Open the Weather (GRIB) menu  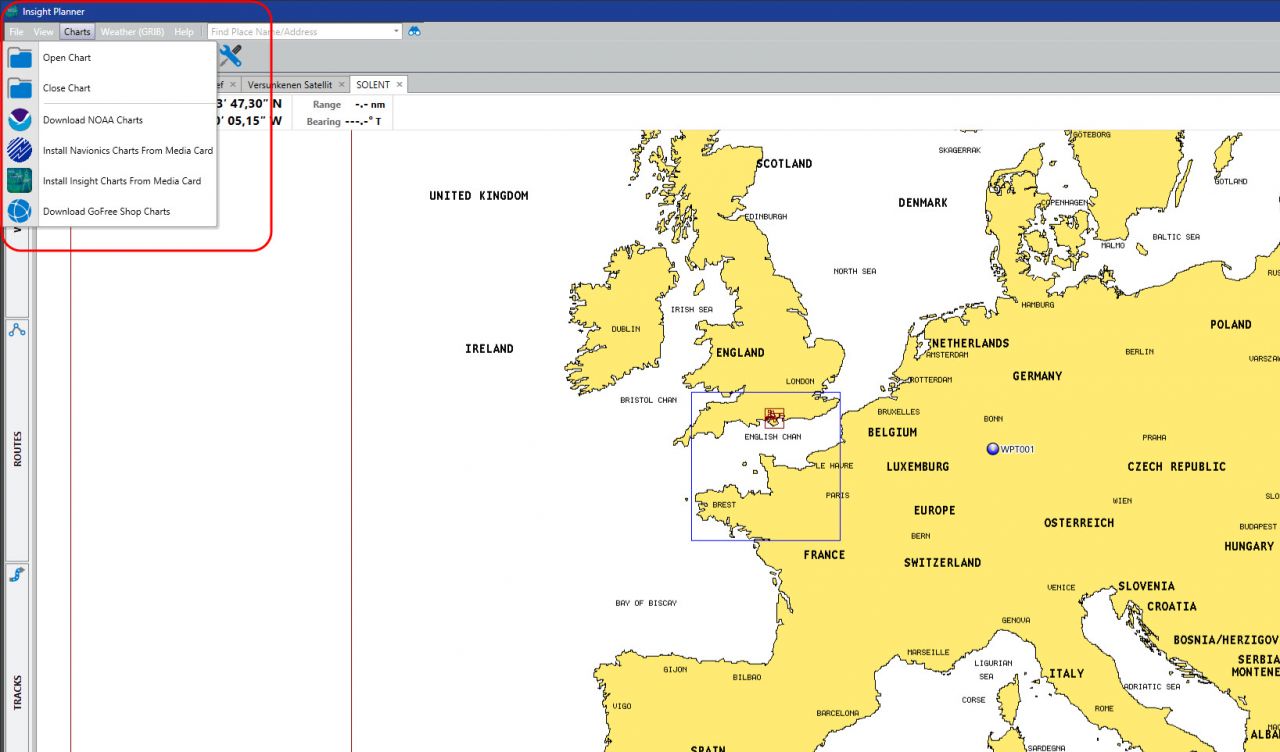[132, 32]
